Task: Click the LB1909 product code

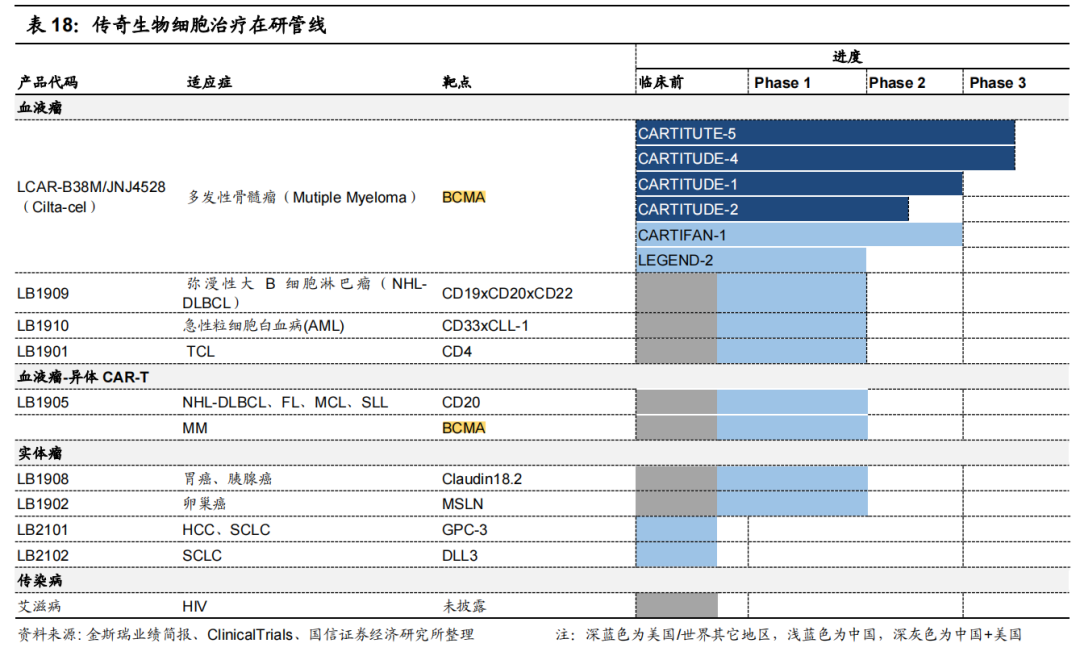Action: pos(44,294)
